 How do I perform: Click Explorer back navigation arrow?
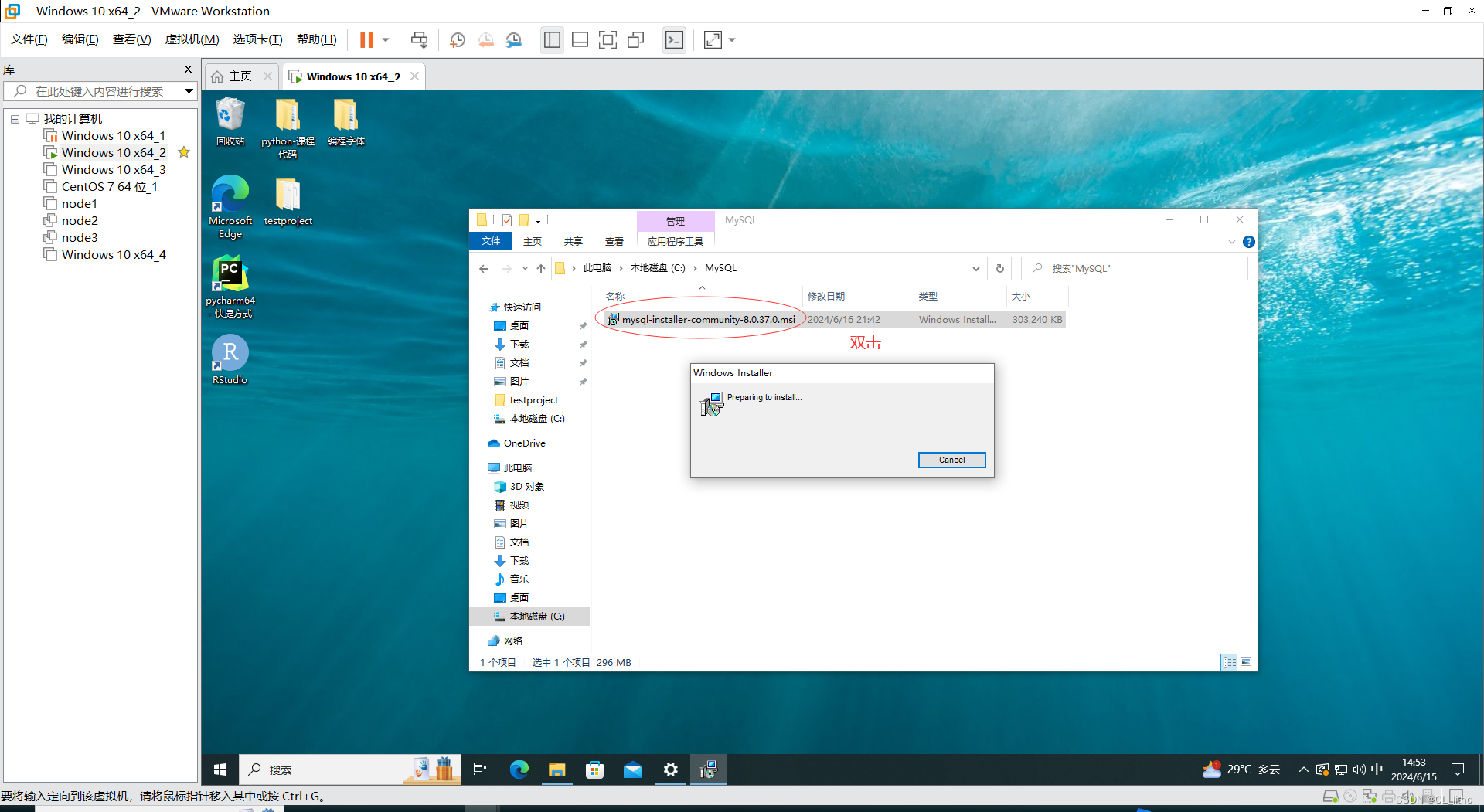point(484,268)
